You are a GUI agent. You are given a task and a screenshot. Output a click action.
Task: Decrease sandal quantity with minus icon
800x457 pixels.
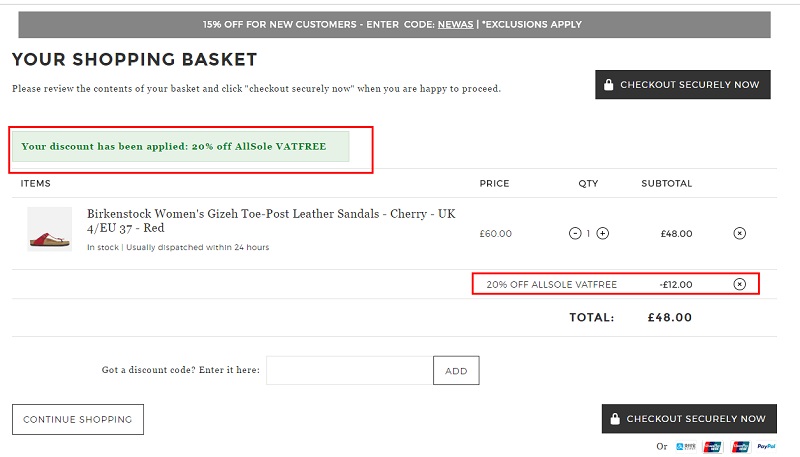click(575, 234)
